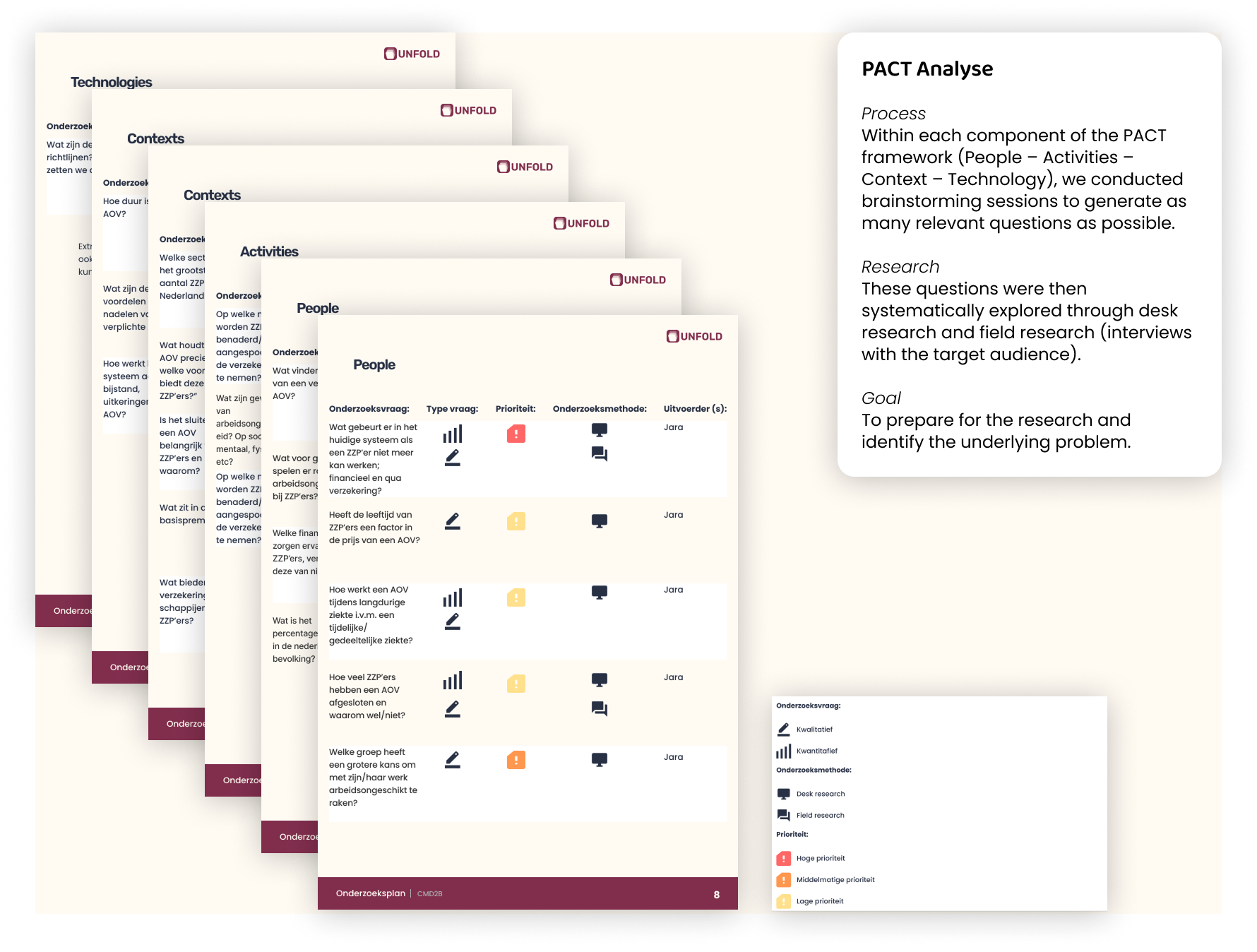
Task: Click the UNFOLD logo on the Activities page
Action: pyautogui.click(x=581, y=223)
